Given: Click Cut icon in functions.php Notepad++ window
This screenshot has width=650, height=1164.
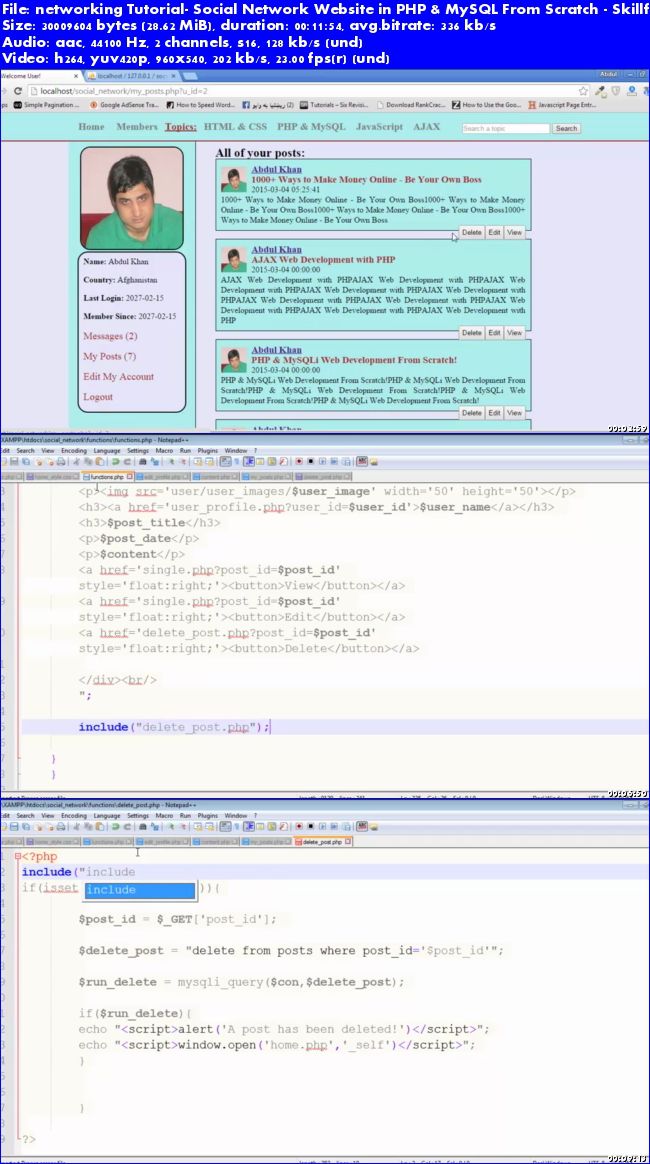Looking at the screenshot, I should [x=76, y=461].
